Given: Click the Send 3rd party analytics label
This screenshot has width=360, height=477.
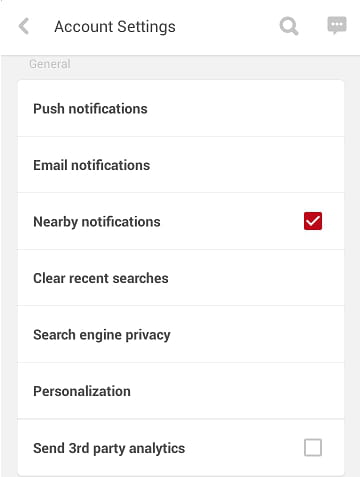Looking at the screenshot, I should (109, 448).
